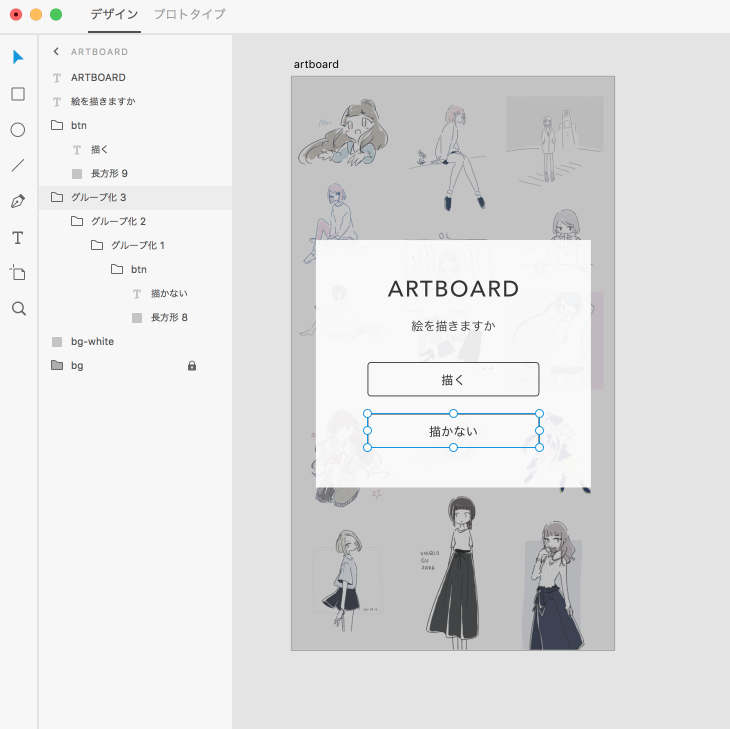Select the 絵を描きますか text layer
This screenshot has width=730, height=729.
[x=135, y=101]
